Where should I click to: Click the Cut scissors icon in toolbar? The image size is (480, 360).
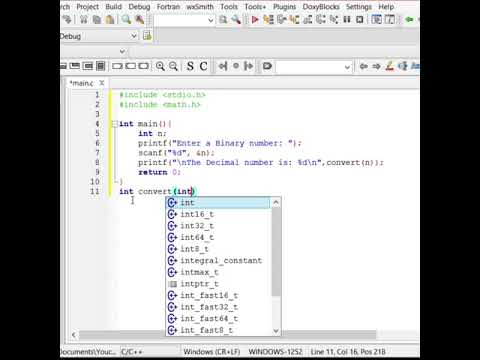(x=83, y=20)
